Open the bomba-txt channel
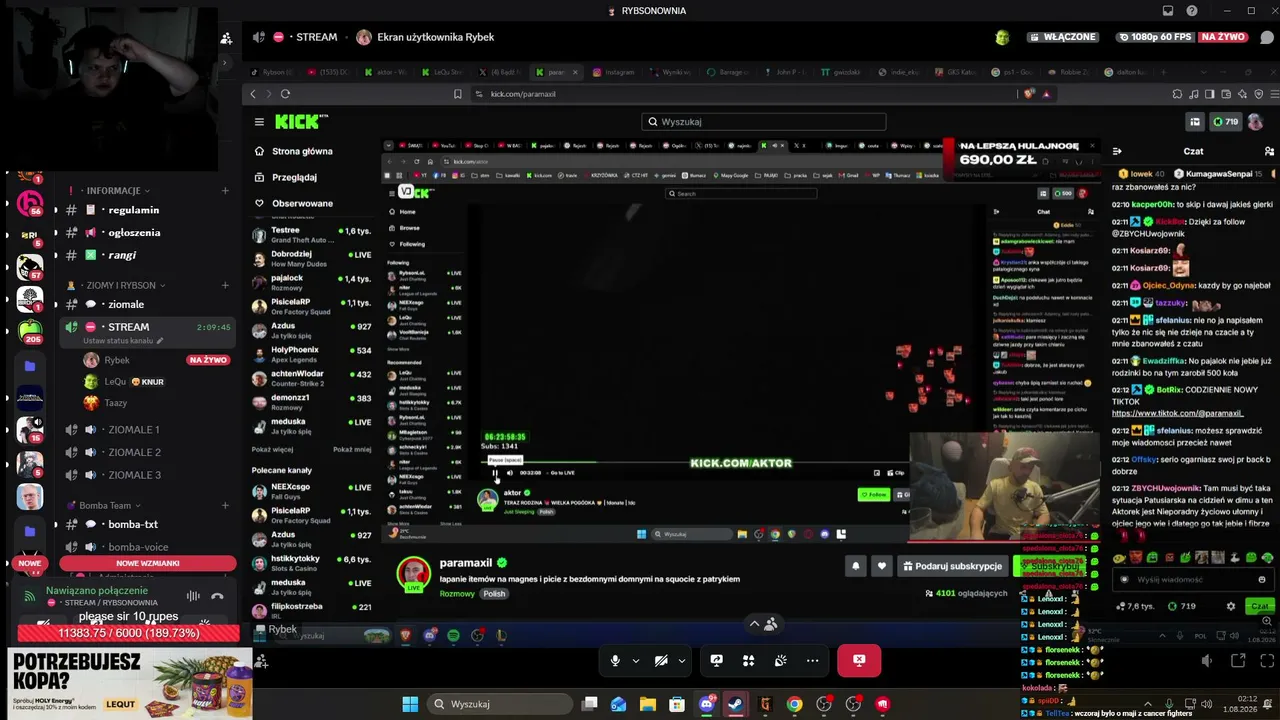 point(133,525)
